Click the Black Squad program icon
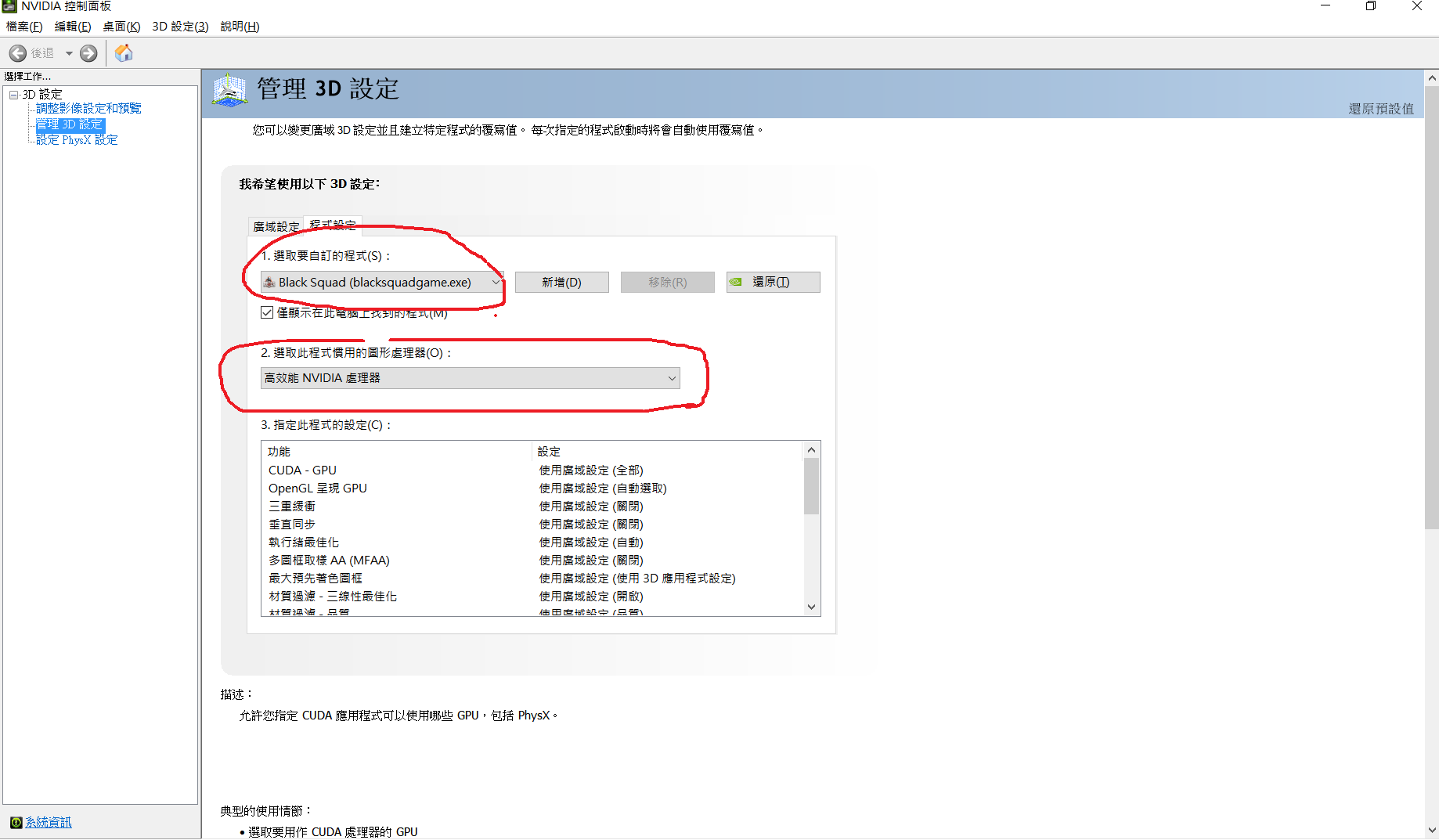 pos(269,282)
